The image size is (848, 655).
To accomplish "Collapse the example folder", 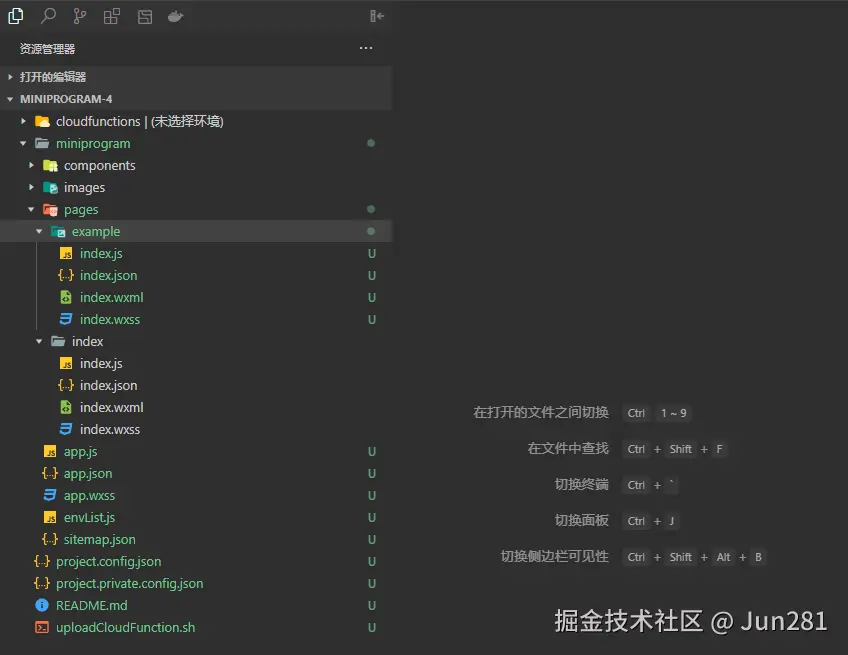I will pos(39,231).
